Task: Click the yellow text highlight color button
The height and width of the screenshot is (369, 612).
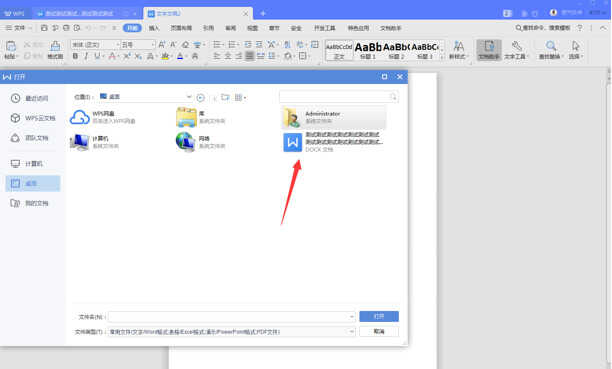Action: click(x=165, y=57)
